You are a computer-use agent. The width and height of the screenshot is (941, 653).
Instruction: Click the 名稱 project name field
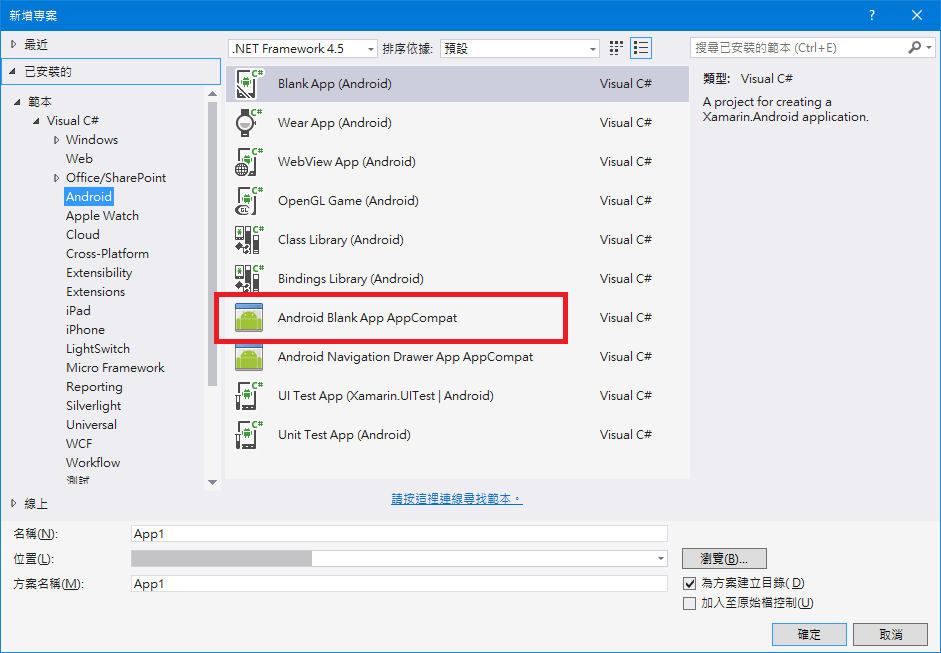(399, 534)
